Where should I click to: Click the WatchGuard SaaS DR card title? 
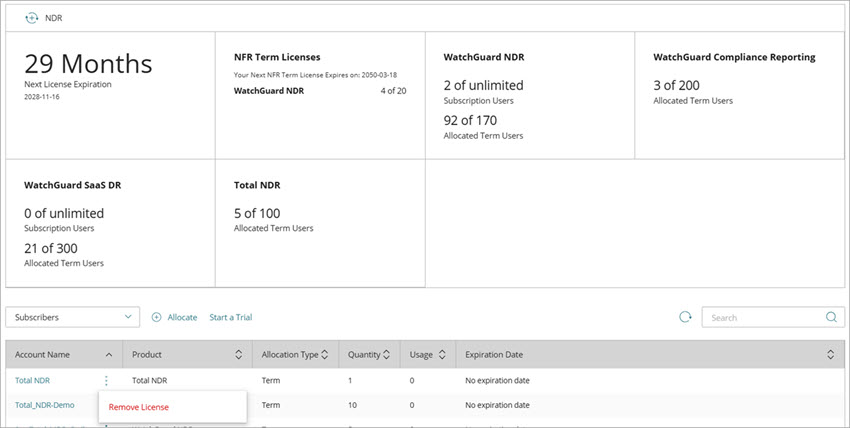pos(73,185)
